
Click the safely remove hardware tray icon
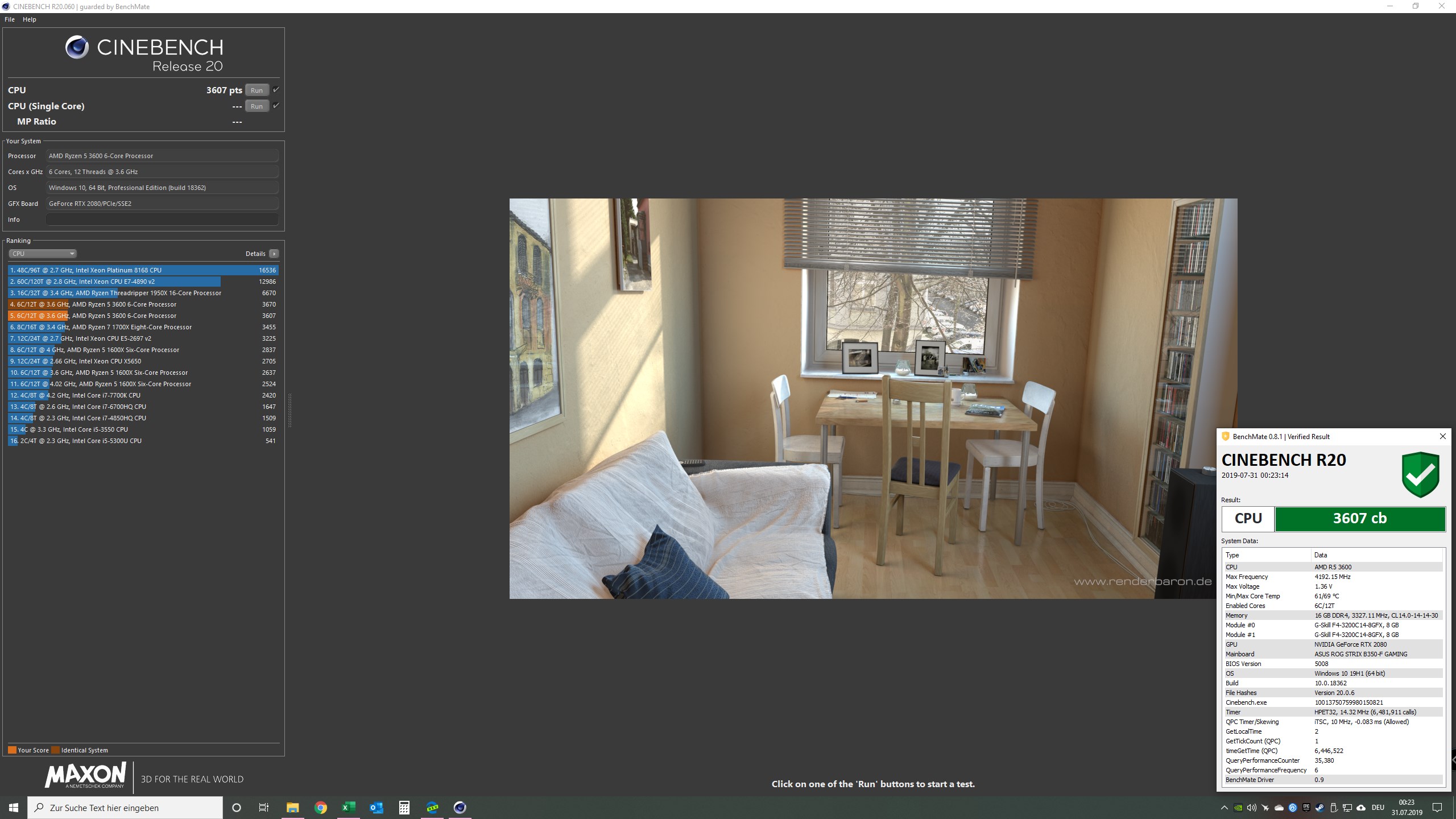click(x=1334, y=808)
